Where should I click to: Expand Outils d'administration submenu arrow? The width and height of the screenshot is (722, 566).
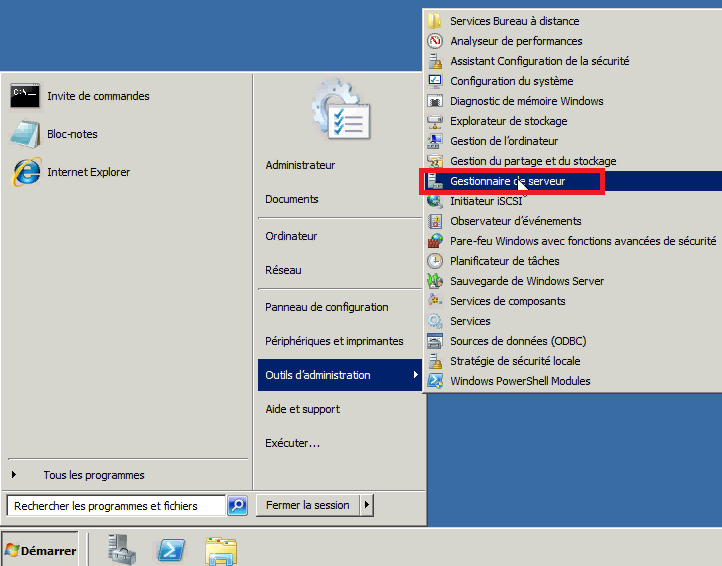click(415, 374)
